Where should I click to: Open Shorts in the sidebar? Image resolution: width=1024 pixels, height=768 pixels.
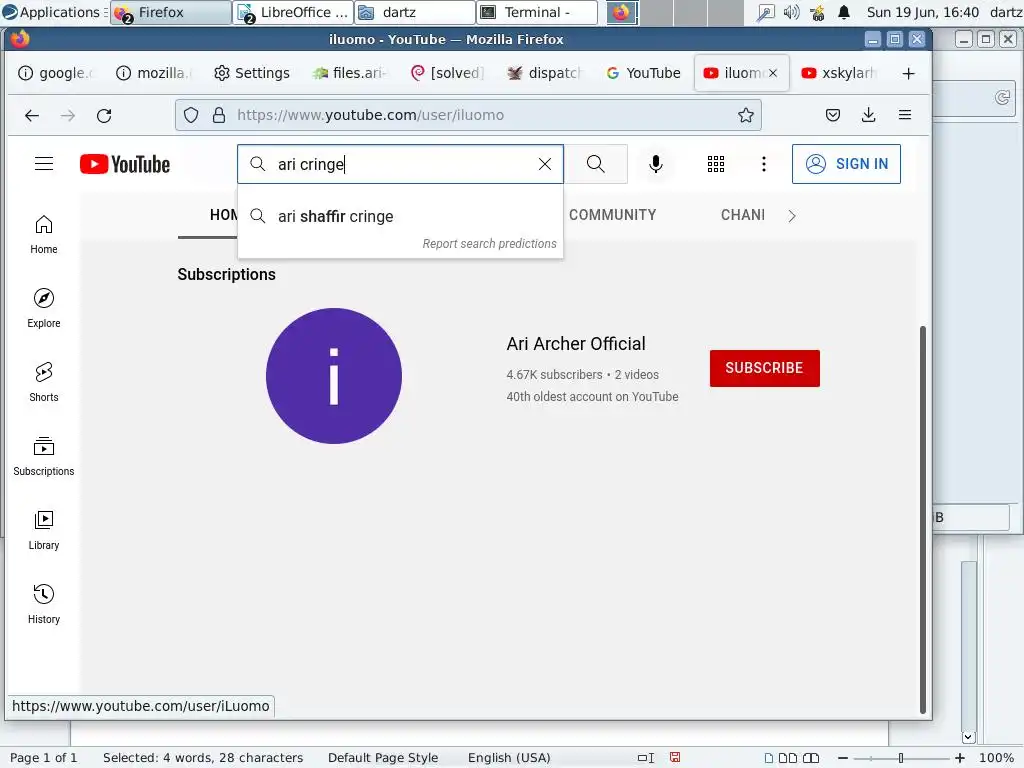[x=44, y=382]
